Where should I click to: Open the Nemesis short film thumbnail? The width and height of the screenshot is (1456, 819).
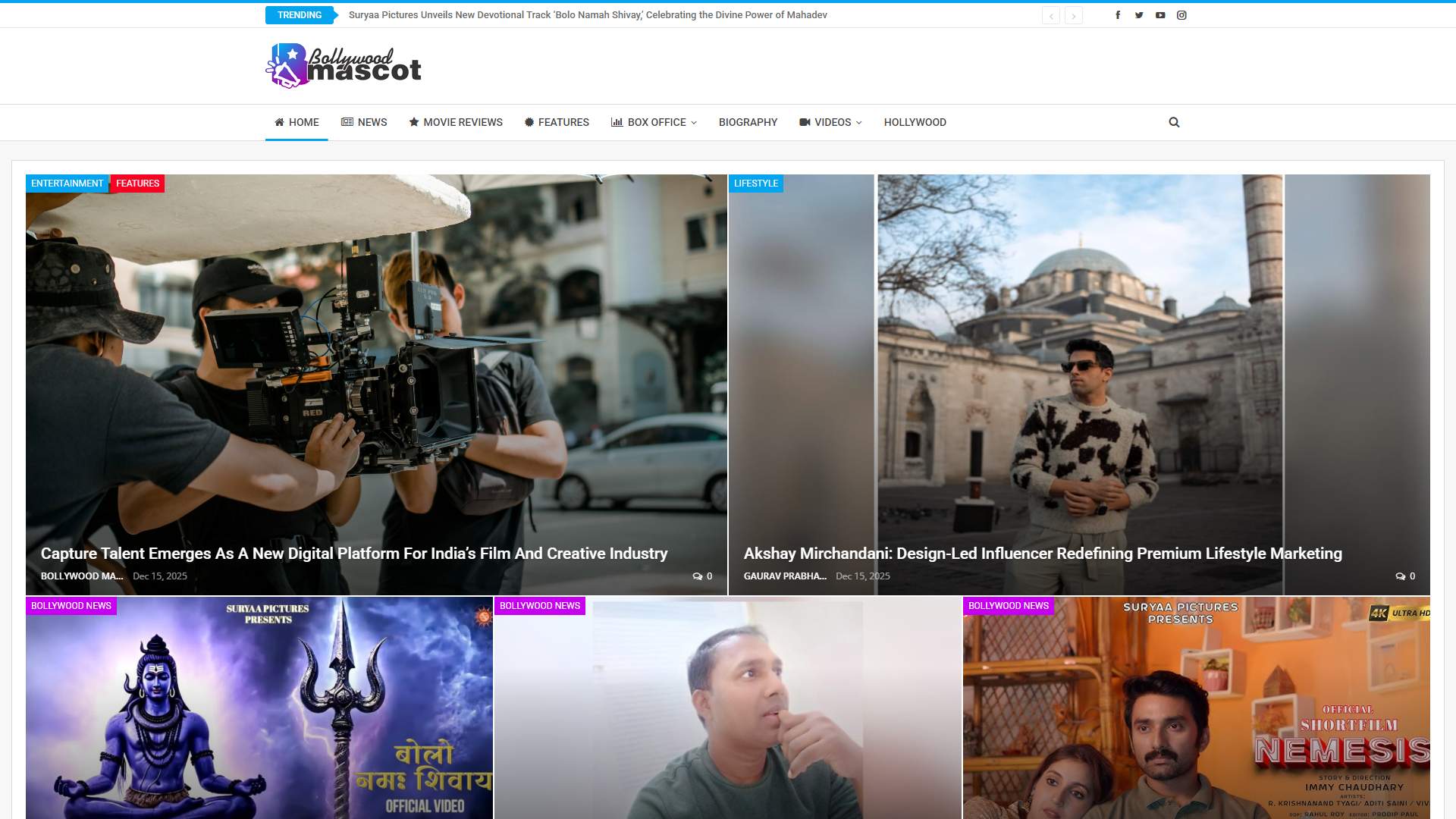[1196, 713]
